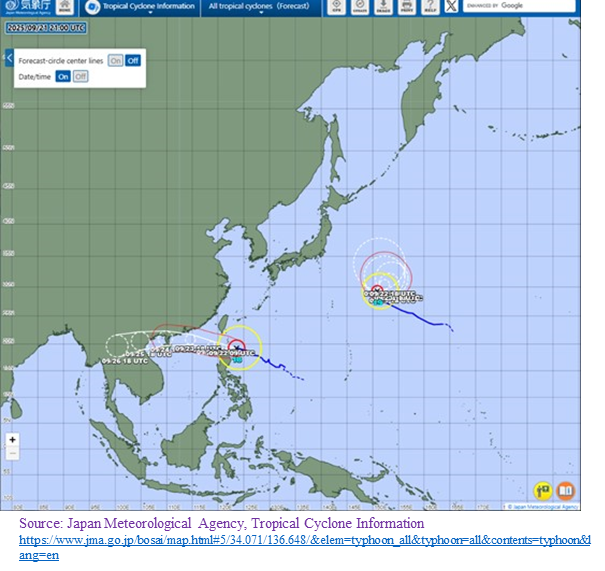Viewport: 605px width, 571px height.
Task: Turn forecast-circle center lines On
Action: [116, 61]
